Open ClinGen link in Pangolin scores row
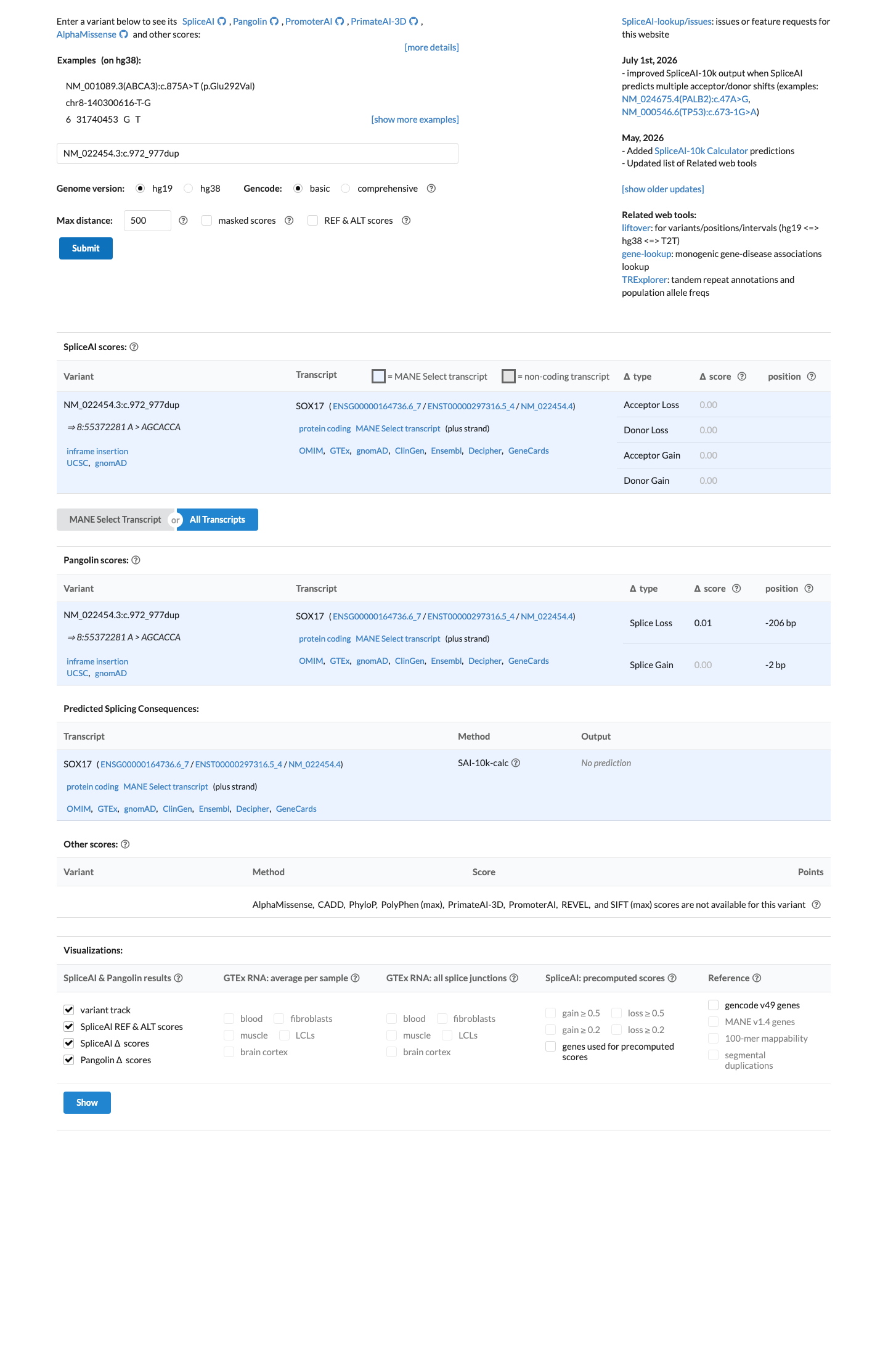The image size is (896, 1356). (409, 661)
